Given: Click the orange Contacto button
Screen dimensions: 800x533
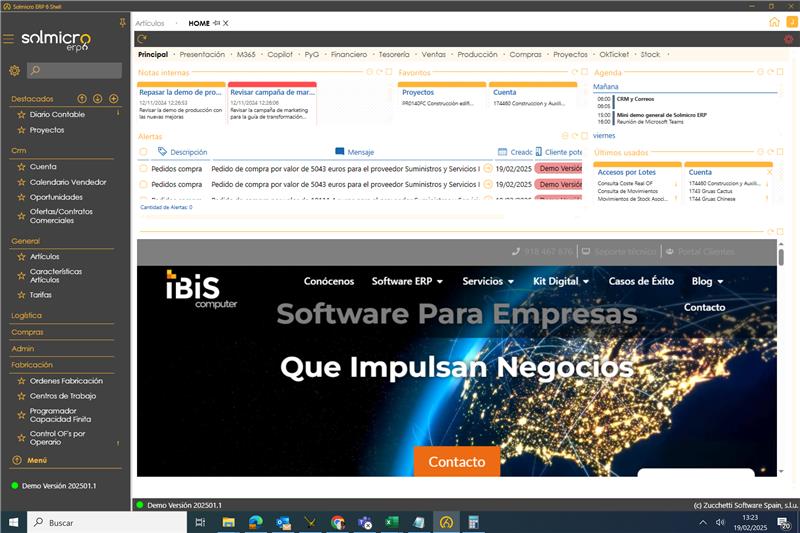Looking at the screenshot, I should pyautogui.click(x=457, y=462).
